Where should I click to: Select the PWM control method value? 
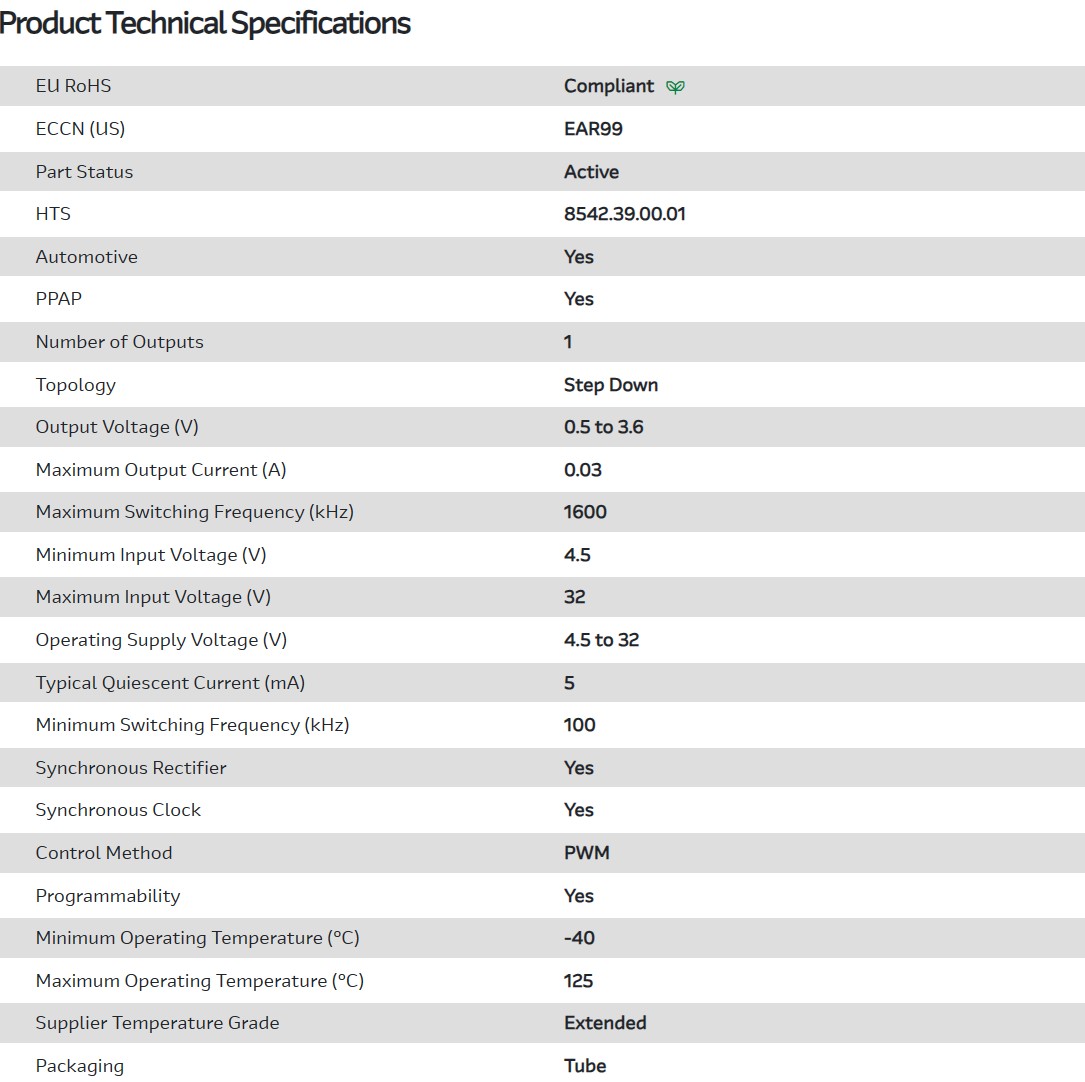(586, 853)
